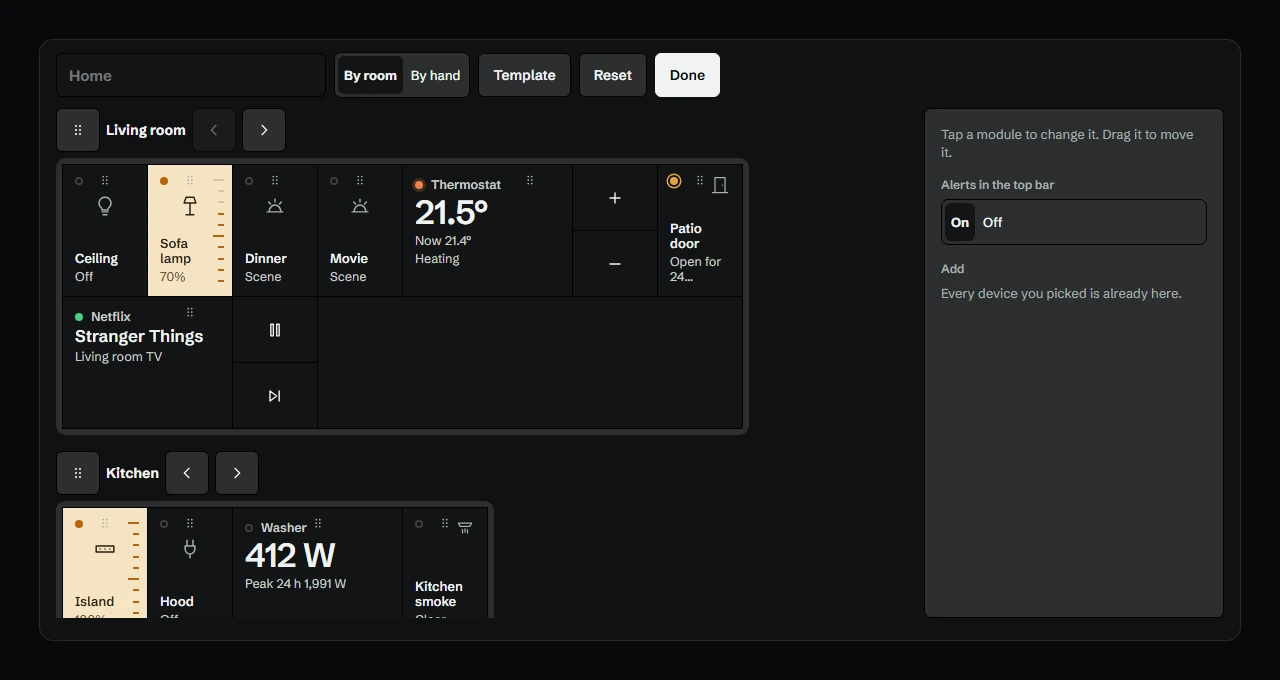Toggle the Island light status dot
The height and width of the screenshot is (680, 1280).
tap(79, 524)
